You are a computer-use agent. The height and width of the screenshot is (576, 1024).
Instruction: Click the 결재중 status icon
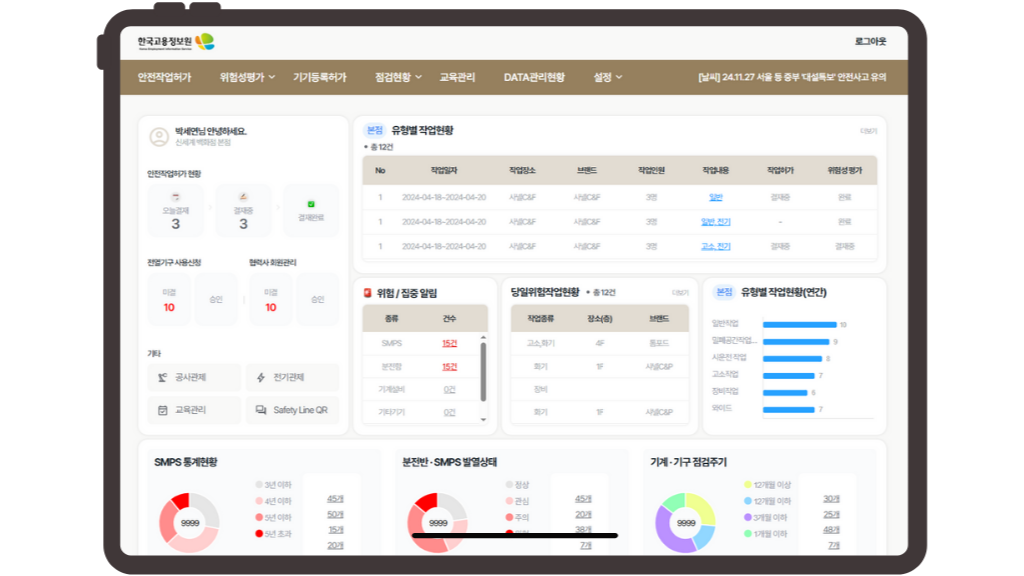tap(243, 198)
